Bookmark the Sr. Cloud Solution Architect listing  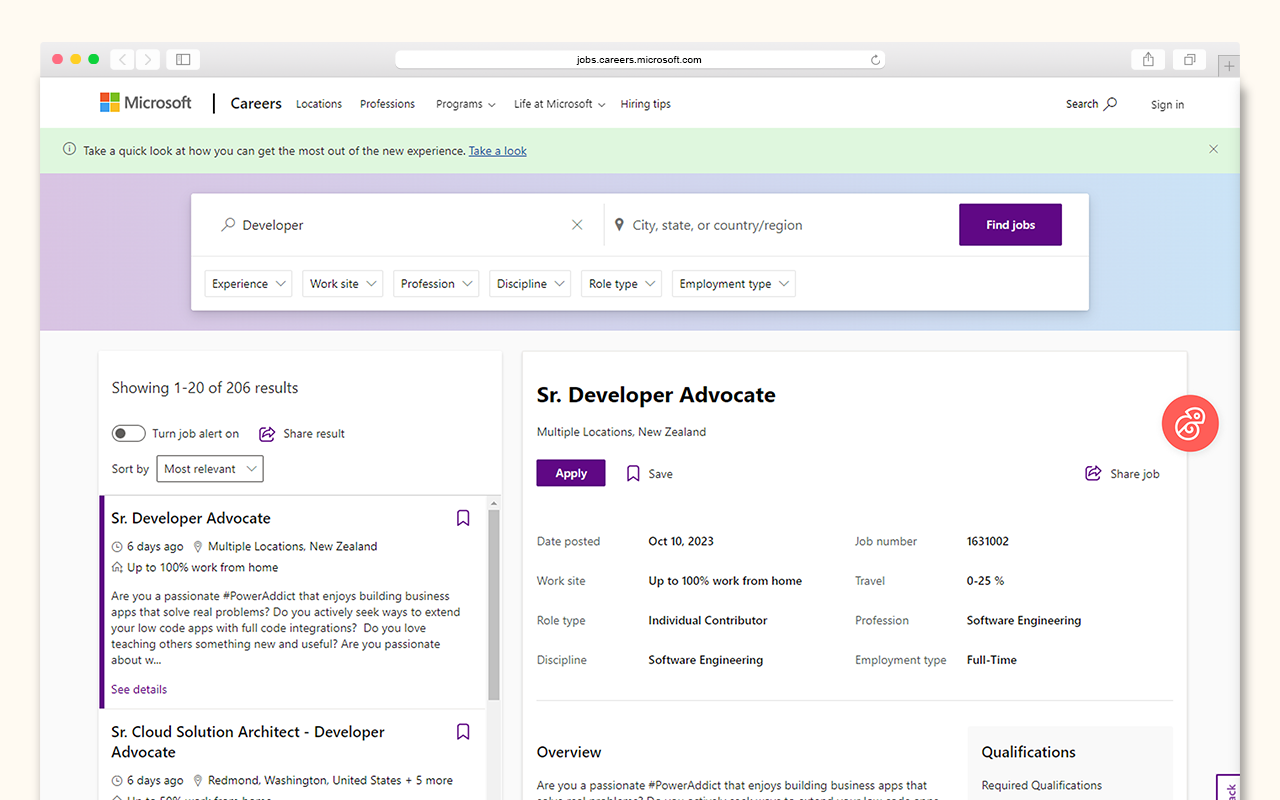pyautogui.click(x=463, y=732)
